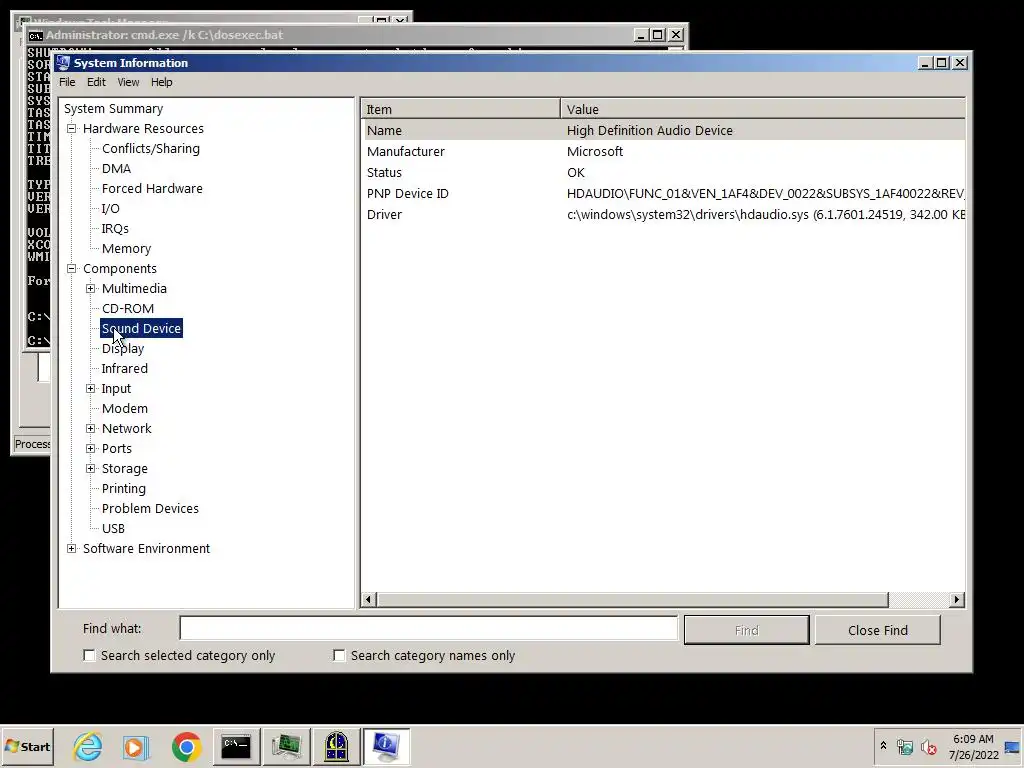
Task: Minimize the System Information window
Action: [925, 63]
